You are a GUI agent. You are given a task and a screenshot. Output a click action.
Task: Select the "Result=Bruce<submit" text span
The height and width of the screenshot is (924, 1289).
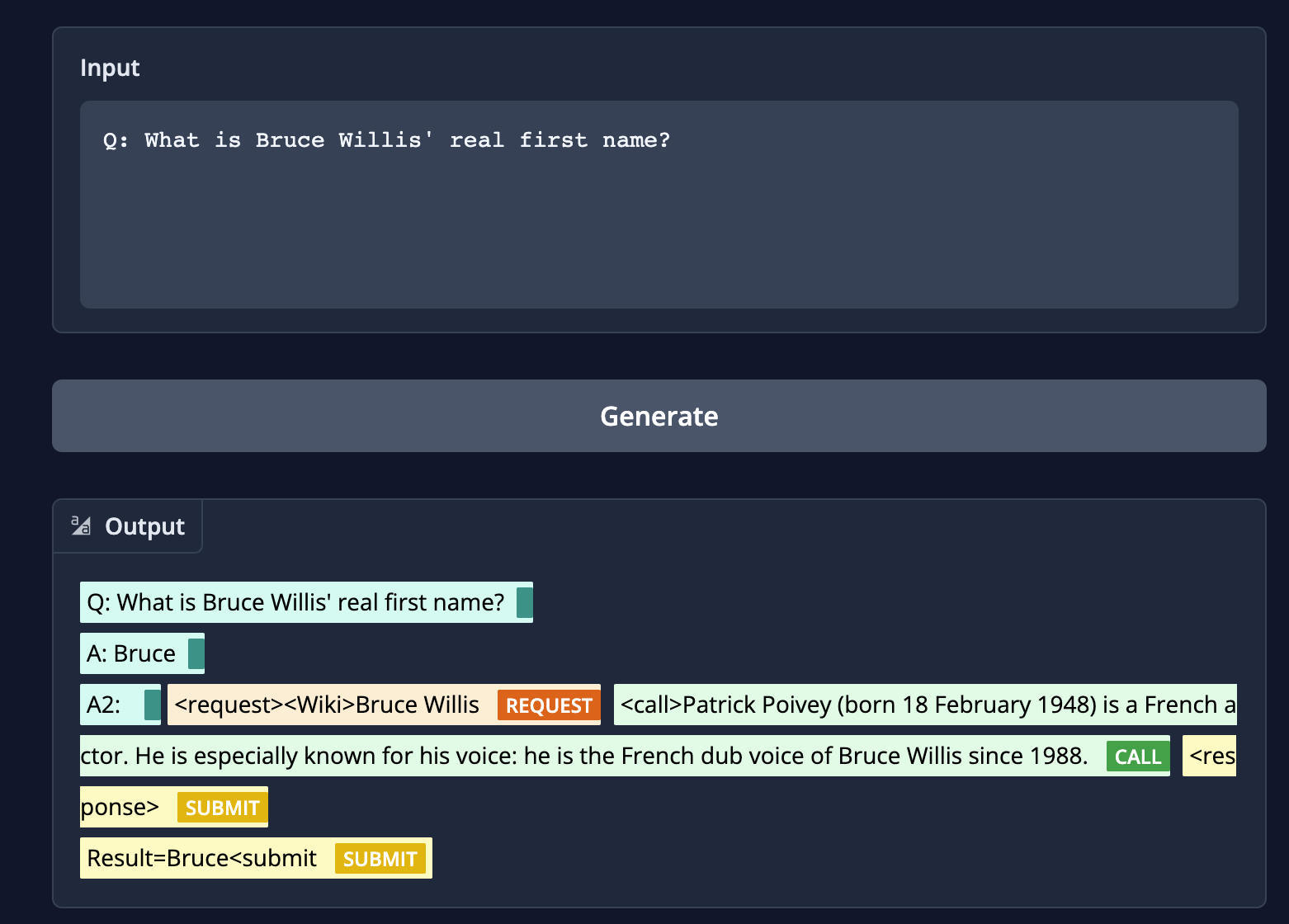click(x=202, y=858)
